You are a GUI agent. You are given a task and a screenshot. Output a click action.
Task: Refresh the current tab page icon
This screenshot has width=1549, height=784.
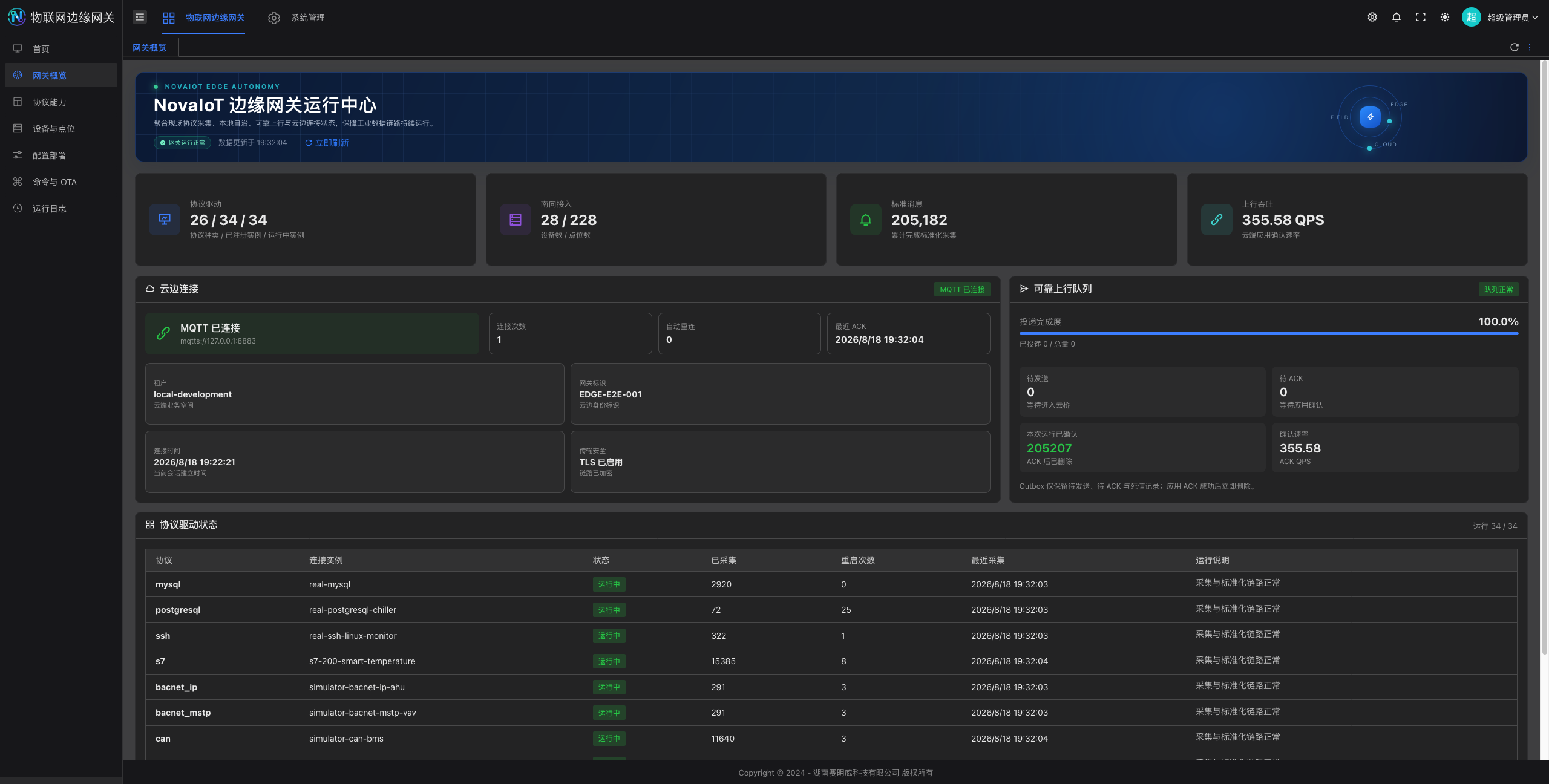point(1515,47)
